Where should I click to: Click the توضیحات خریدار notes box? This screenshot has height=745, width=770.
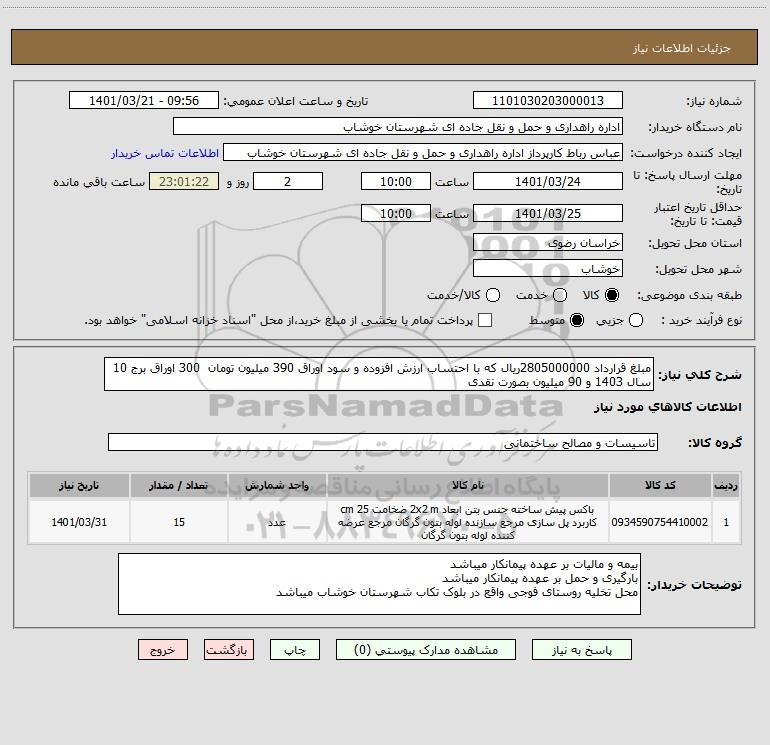(379, 584)
